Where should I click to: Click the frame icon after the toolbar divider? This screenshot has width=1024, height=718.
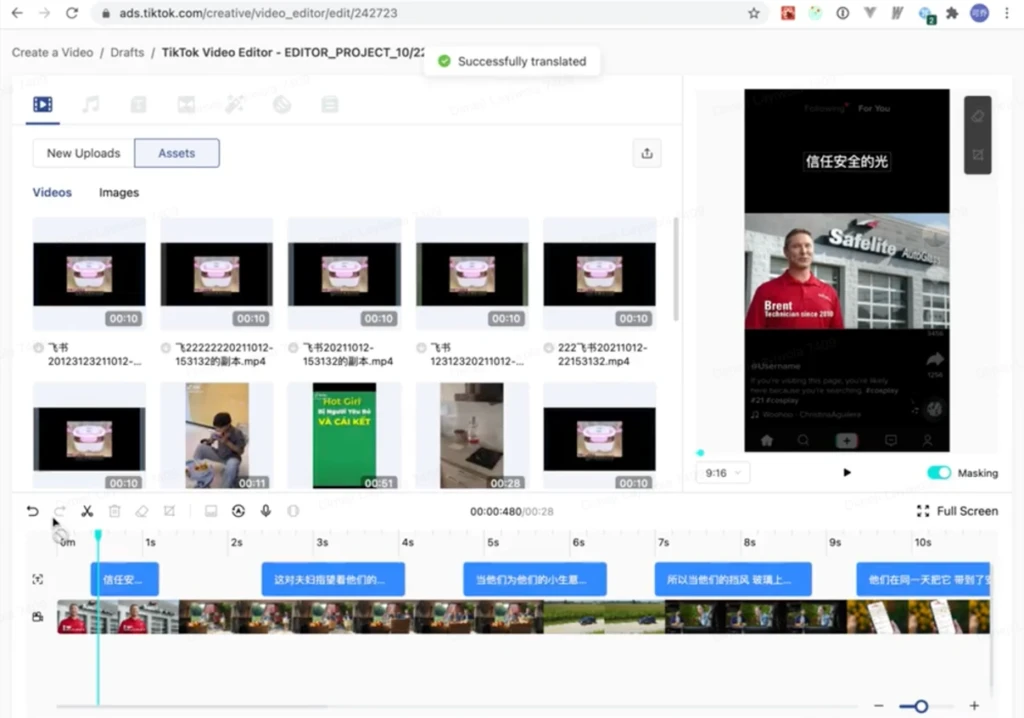tap(211, 511)
